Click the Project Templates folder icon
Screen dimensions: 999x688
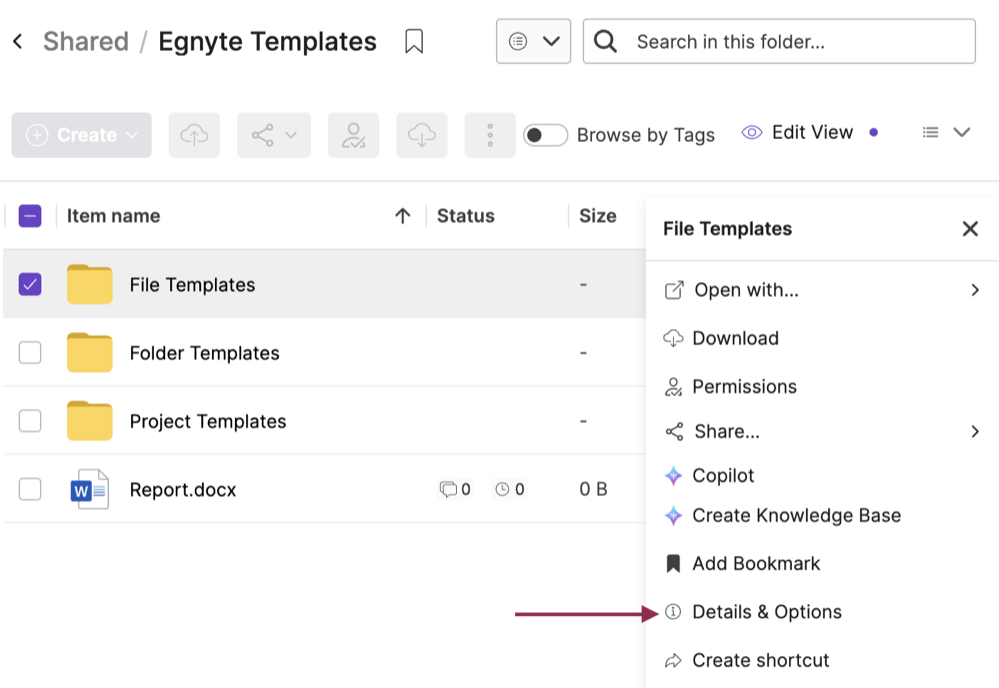[90, 420]
